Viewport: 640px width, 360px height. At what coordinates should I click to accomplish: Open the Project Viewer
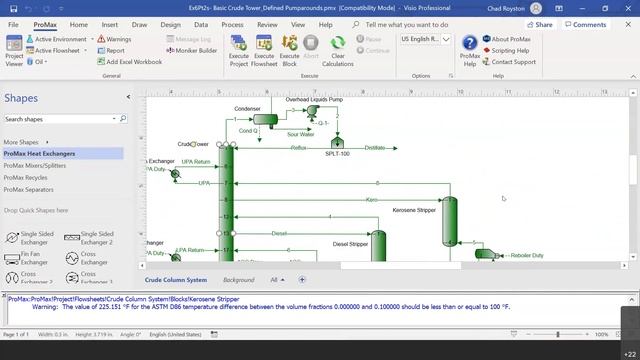pyautogui.click(x=14, y=51)
